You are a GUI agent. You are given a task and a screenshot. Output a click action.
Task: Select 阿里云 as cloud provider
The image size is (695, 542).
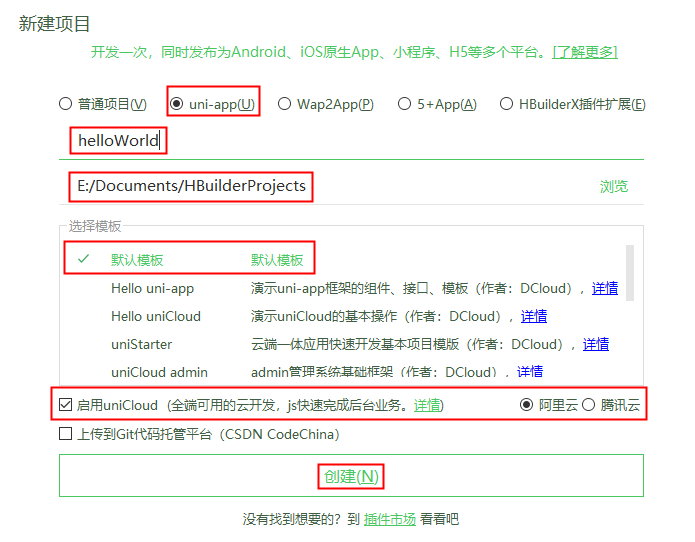coord(527,405)
